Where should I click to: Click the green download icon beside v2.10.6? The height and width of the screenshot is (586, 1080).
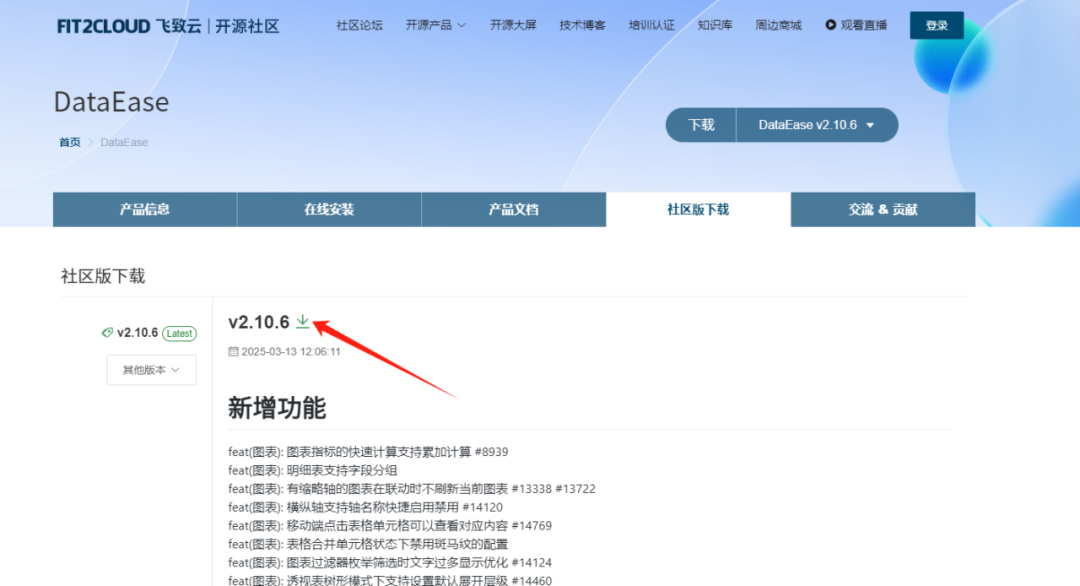[x=302, y=322]
